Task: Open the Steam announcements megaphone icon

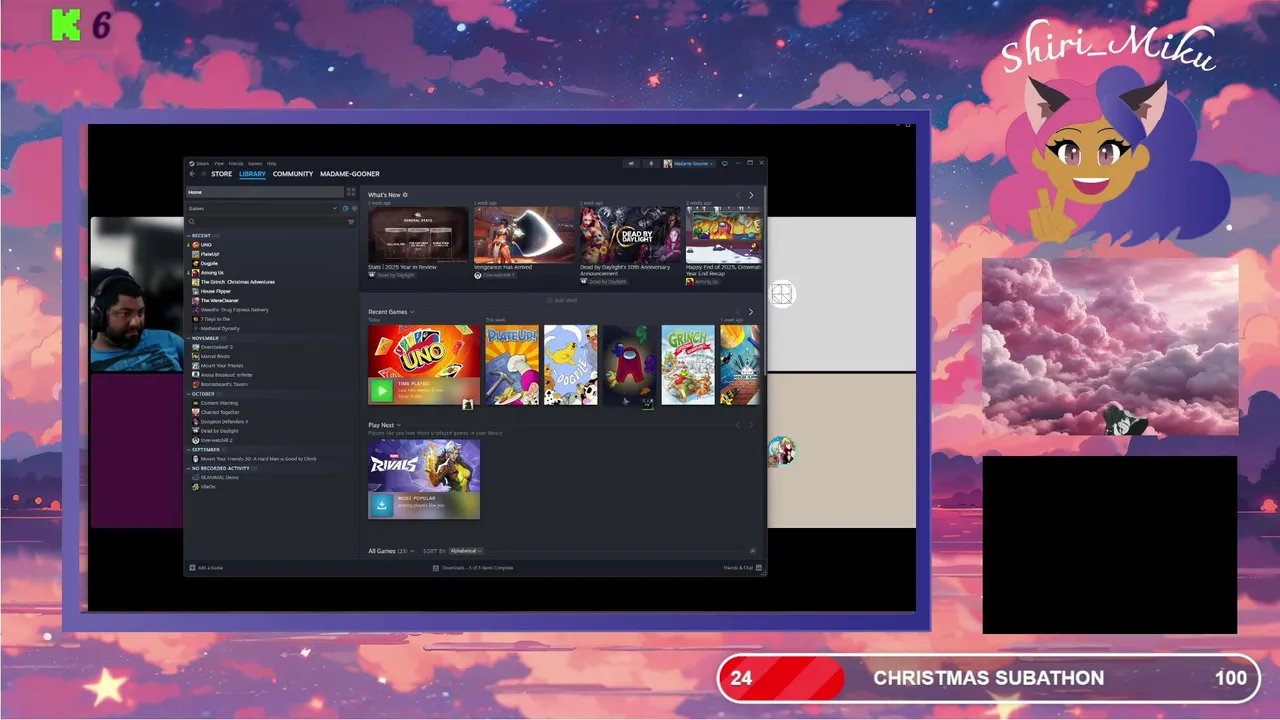Action: (631, 164)
